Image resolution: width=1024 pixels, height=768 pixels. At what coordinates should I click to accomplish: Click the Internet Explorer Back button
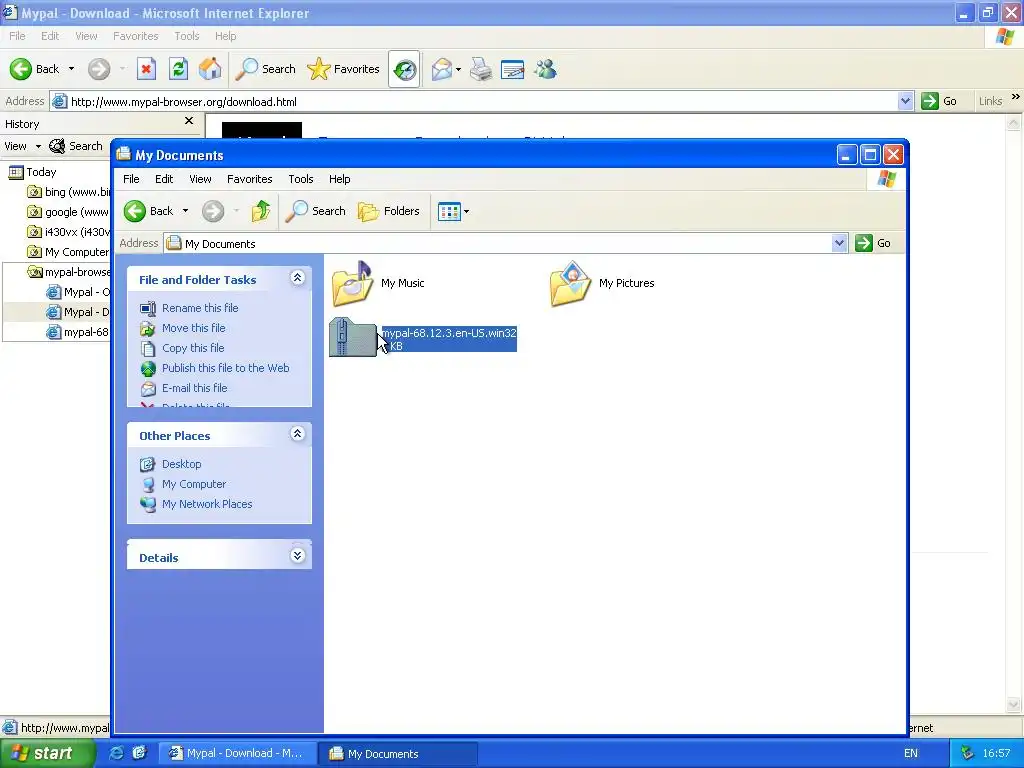pyautogui.click(x=35, y=69)
